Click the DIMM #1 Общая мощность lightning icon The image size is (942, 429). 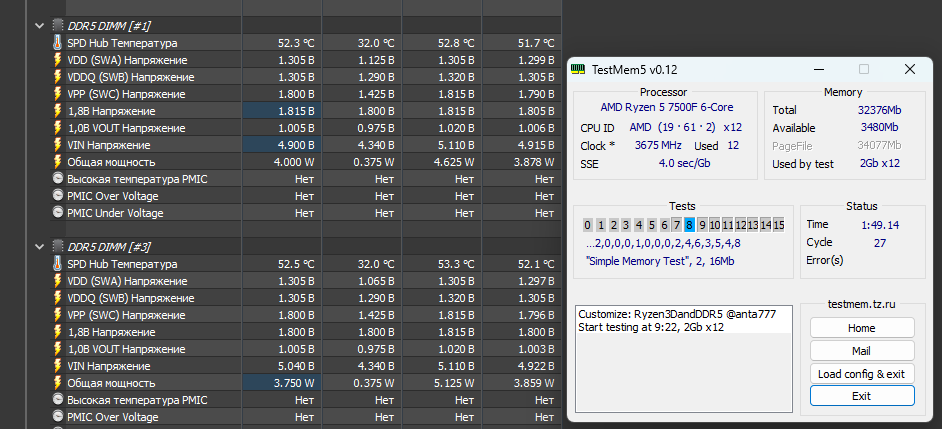[57, 162]
